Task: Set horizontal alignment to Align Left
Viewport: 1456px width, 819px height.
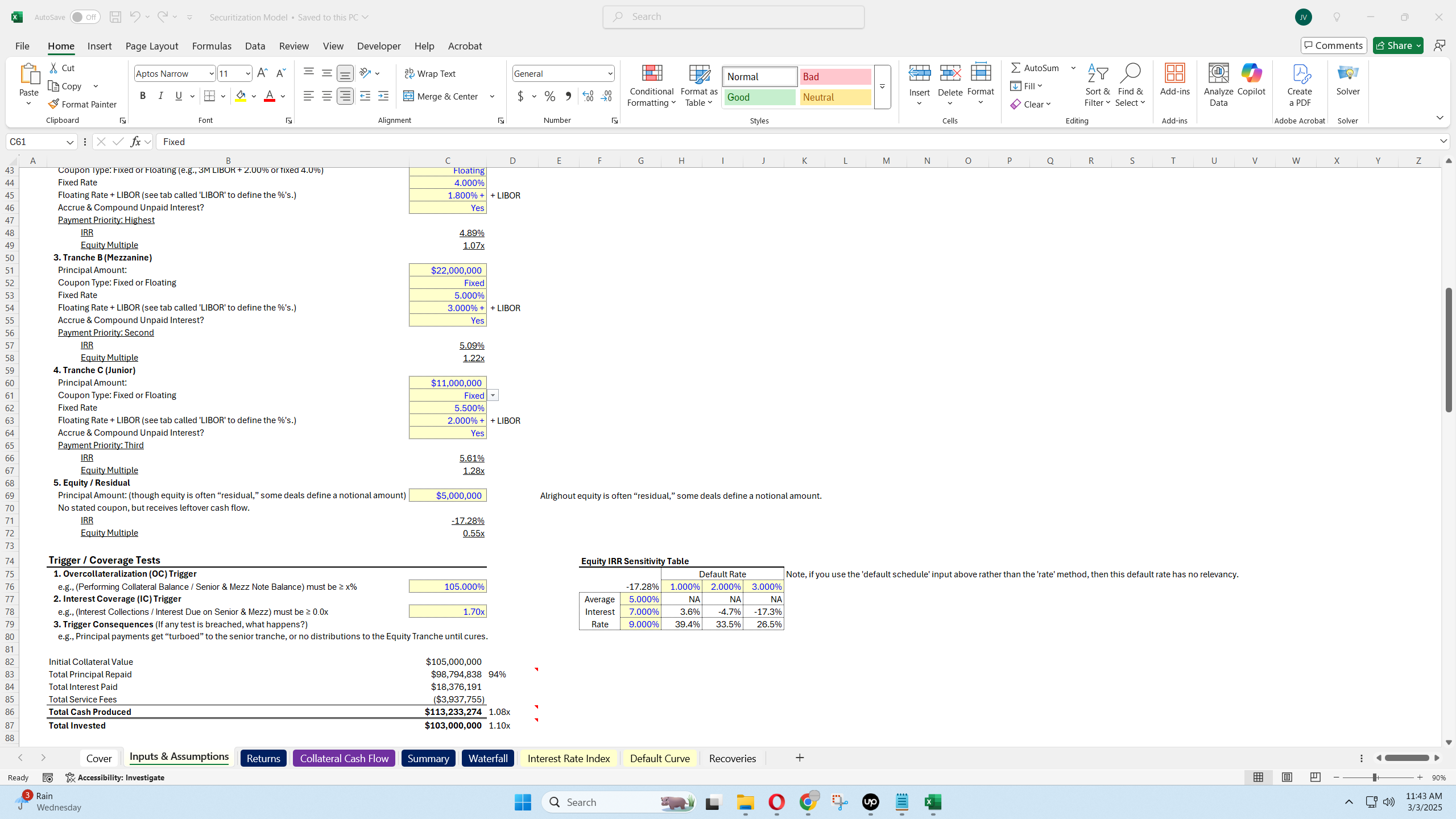Action: pyautogui.click(x=308, y=96)
